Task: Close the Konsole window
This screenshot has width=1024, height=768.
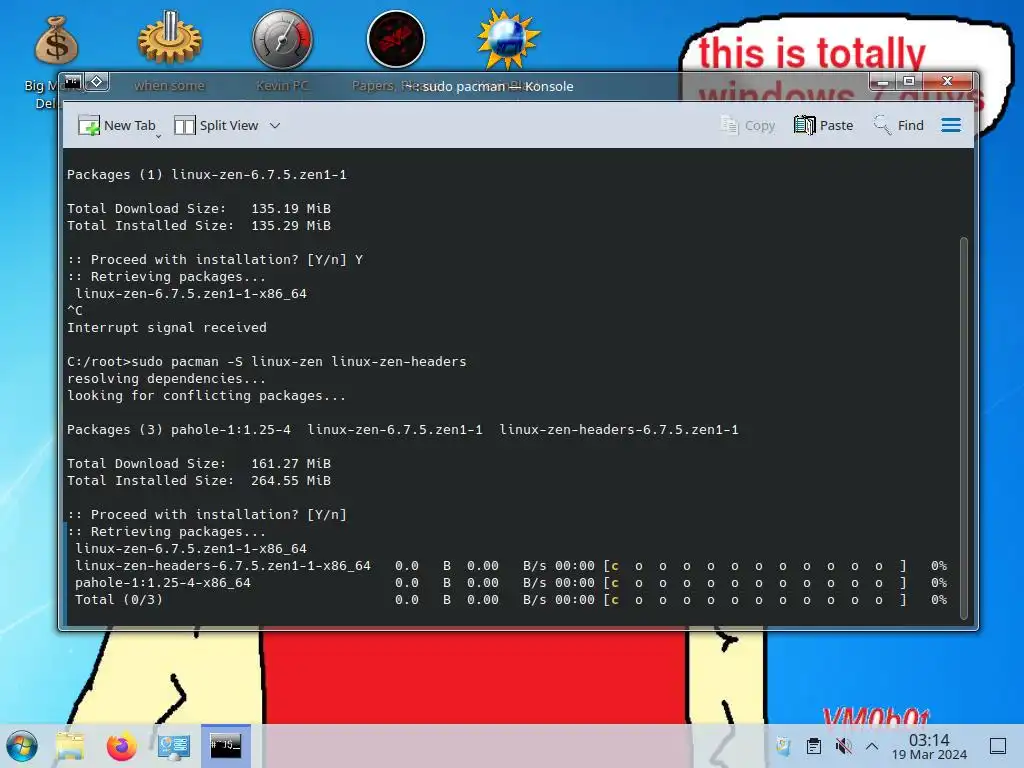Action: pos(947,82)
